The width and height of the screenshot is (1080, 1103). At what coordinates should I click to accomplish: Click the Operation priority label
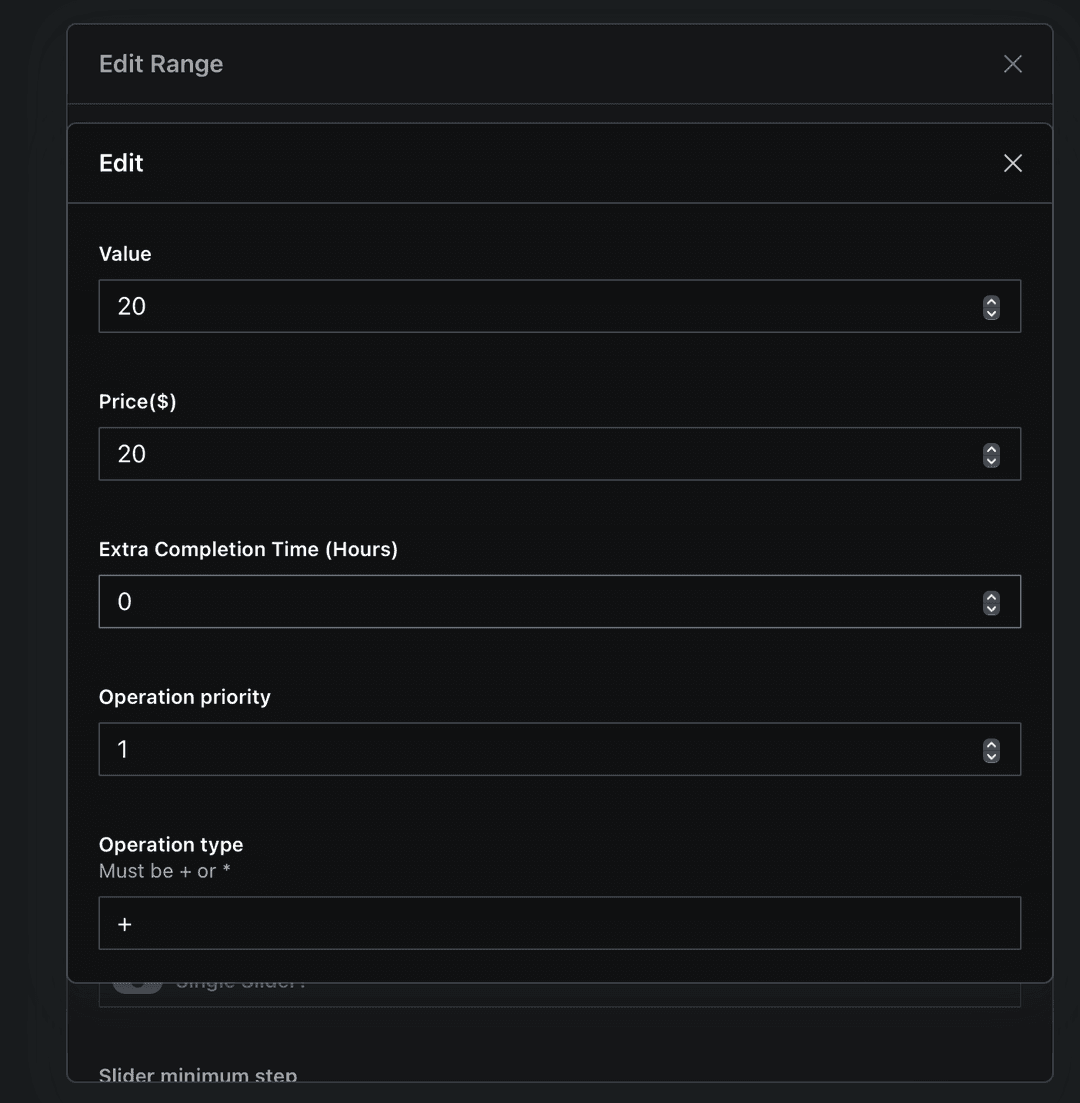point(184,697)
